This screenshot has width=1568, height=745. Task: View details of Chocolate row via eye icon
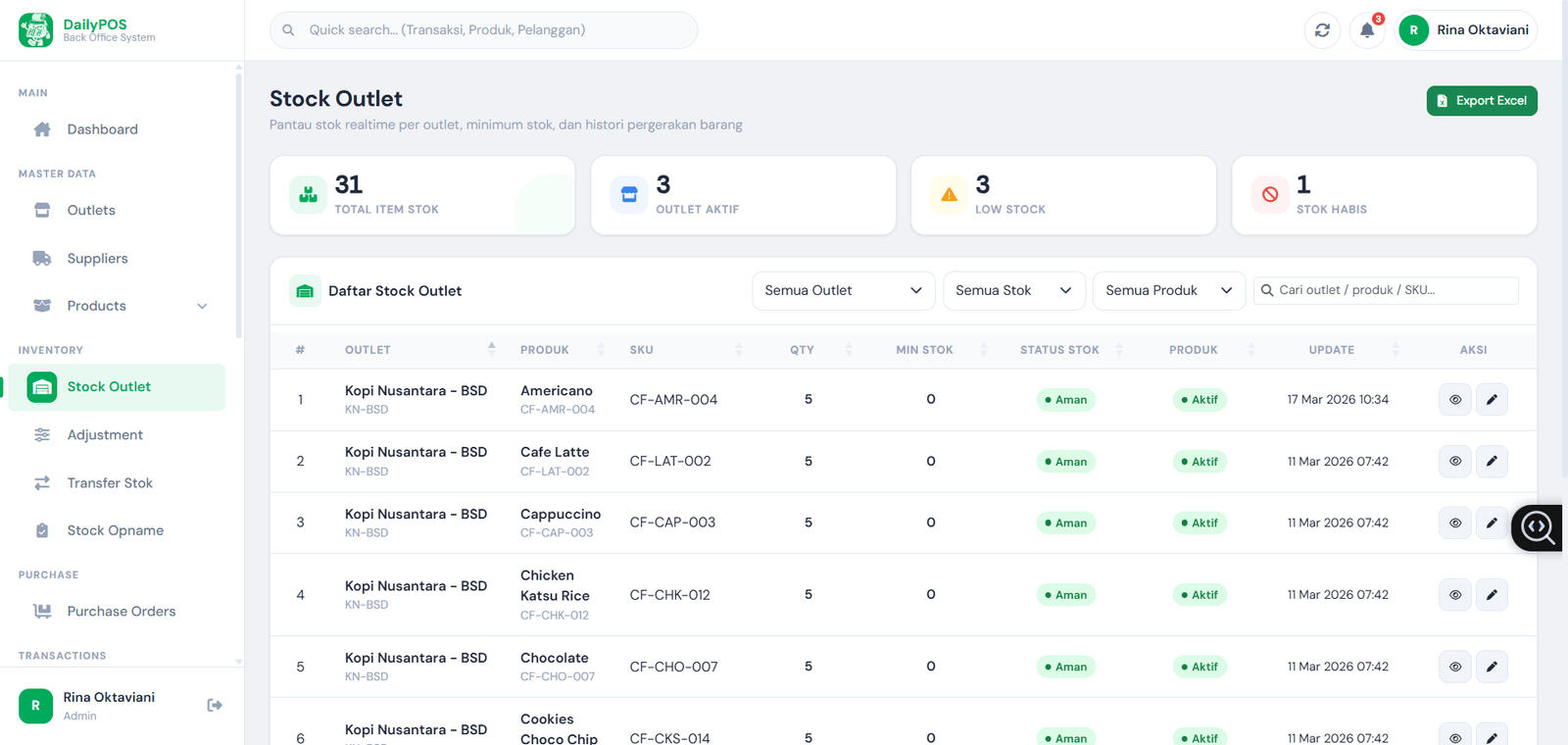pyautogui.click(x=1455, y=667)
